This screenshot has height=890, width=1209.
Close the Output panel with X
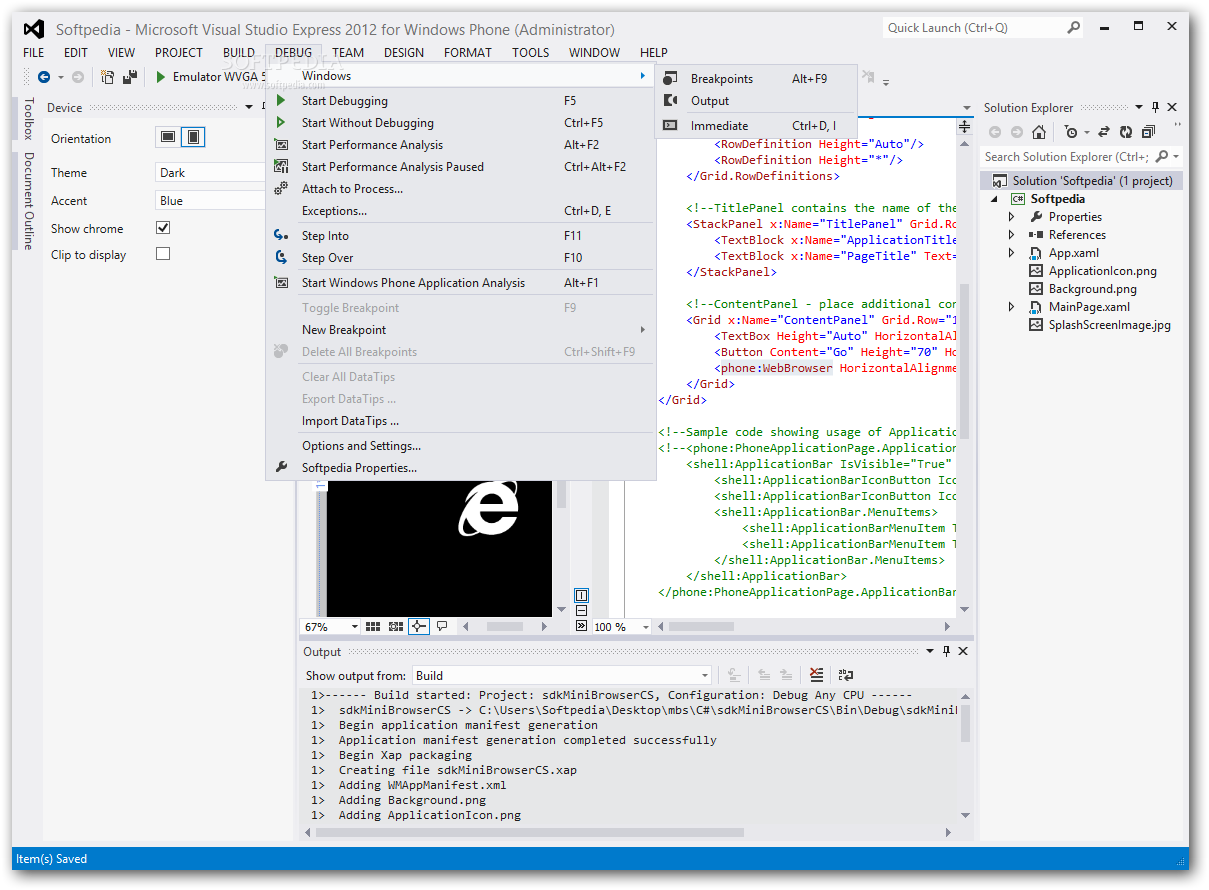point(963,651)
